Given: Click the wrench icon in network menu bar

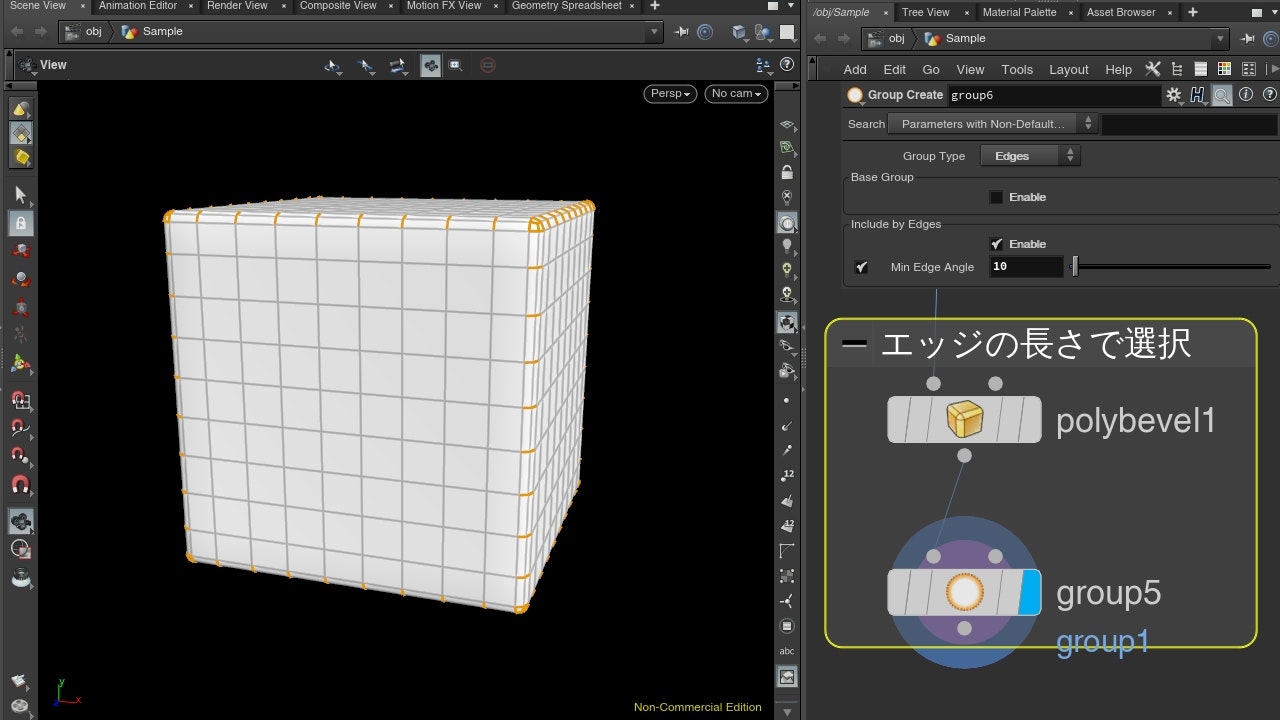Looking at the screenshot, I should [x=1153, y=69].
